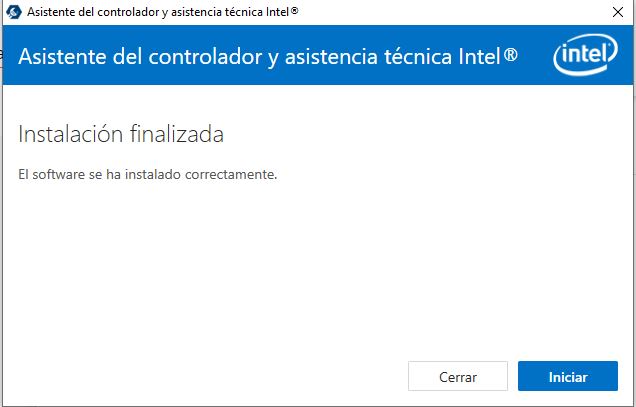Viewport: 636px width, 407px height.
Task: Launch the Intel assistant via Iniciar
Action: [568, 377]
